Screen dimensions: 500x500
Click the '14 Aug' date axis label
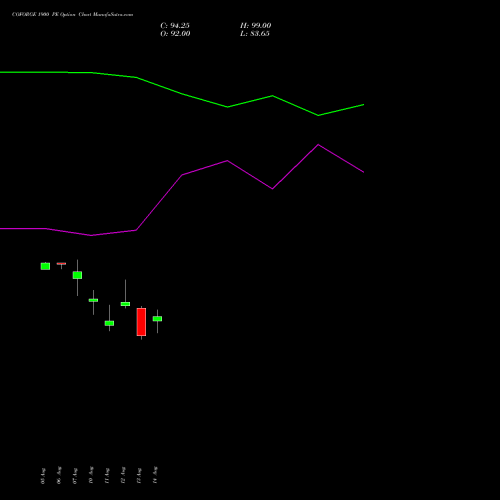pyautogui.click(x=155, y=475)
